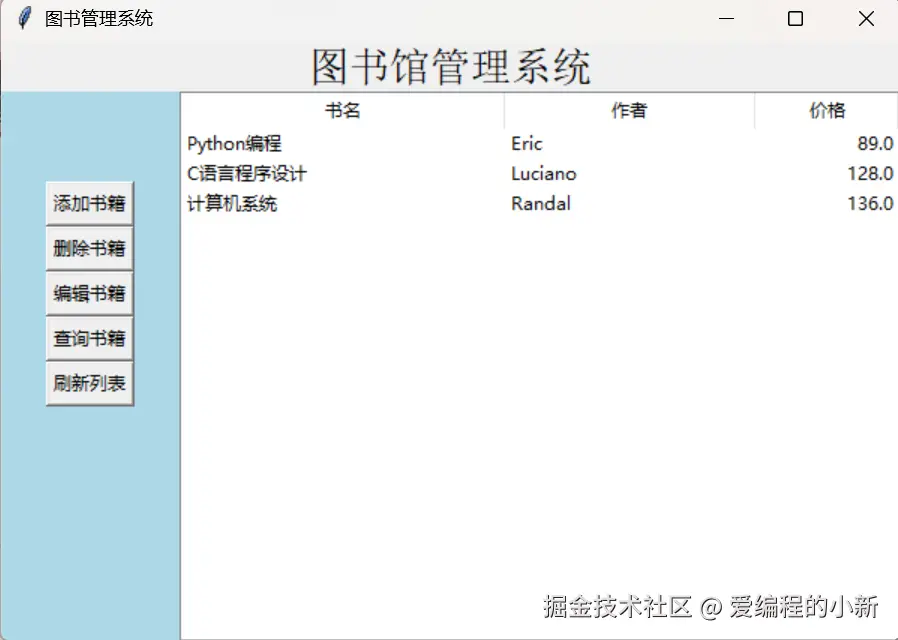The image size is (898, 640).
Task: Click the 删除书籍 button to delete a book
Action: pos(88,248)
